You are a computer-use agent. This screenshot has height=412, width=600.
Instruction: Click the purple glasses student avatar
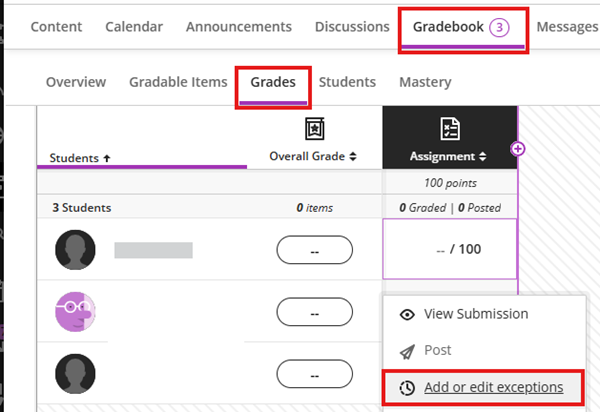pyautogui.click(x=75, y=312)
